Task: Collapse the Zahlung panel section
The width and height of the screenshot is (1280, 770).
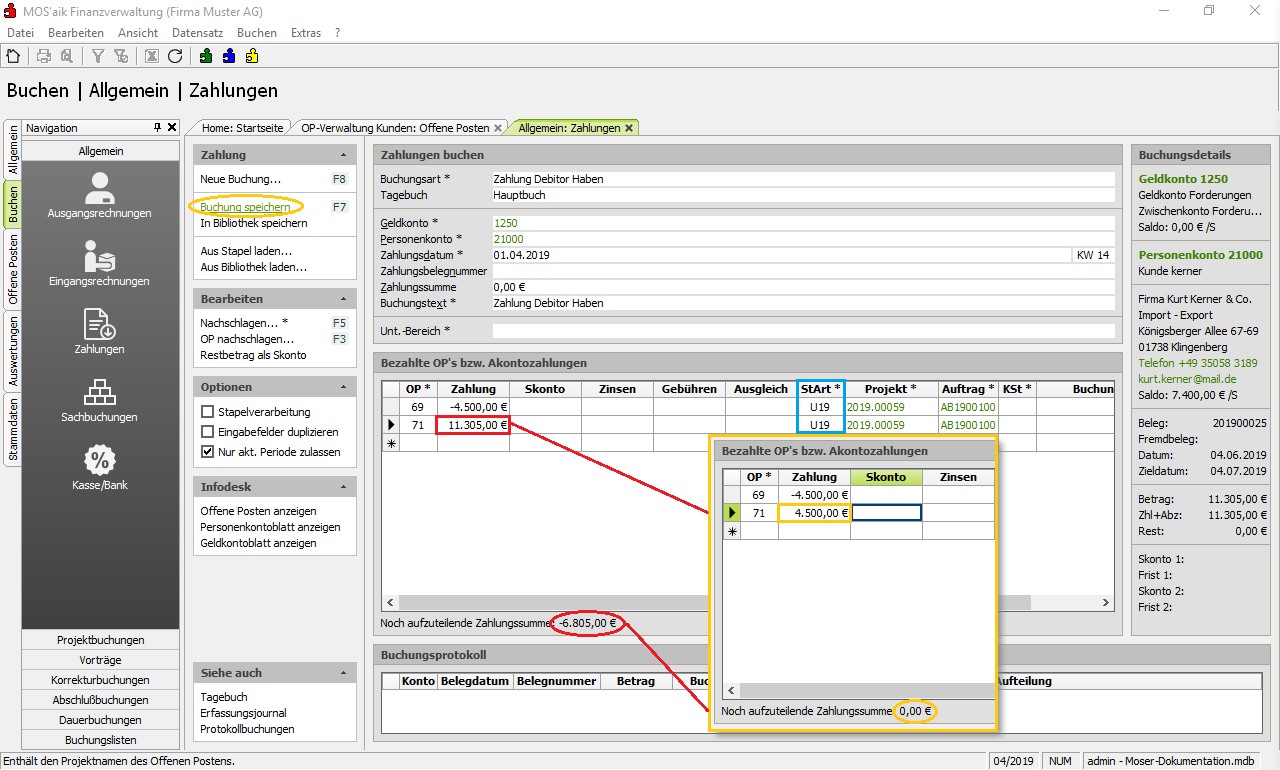Action: 344,156
